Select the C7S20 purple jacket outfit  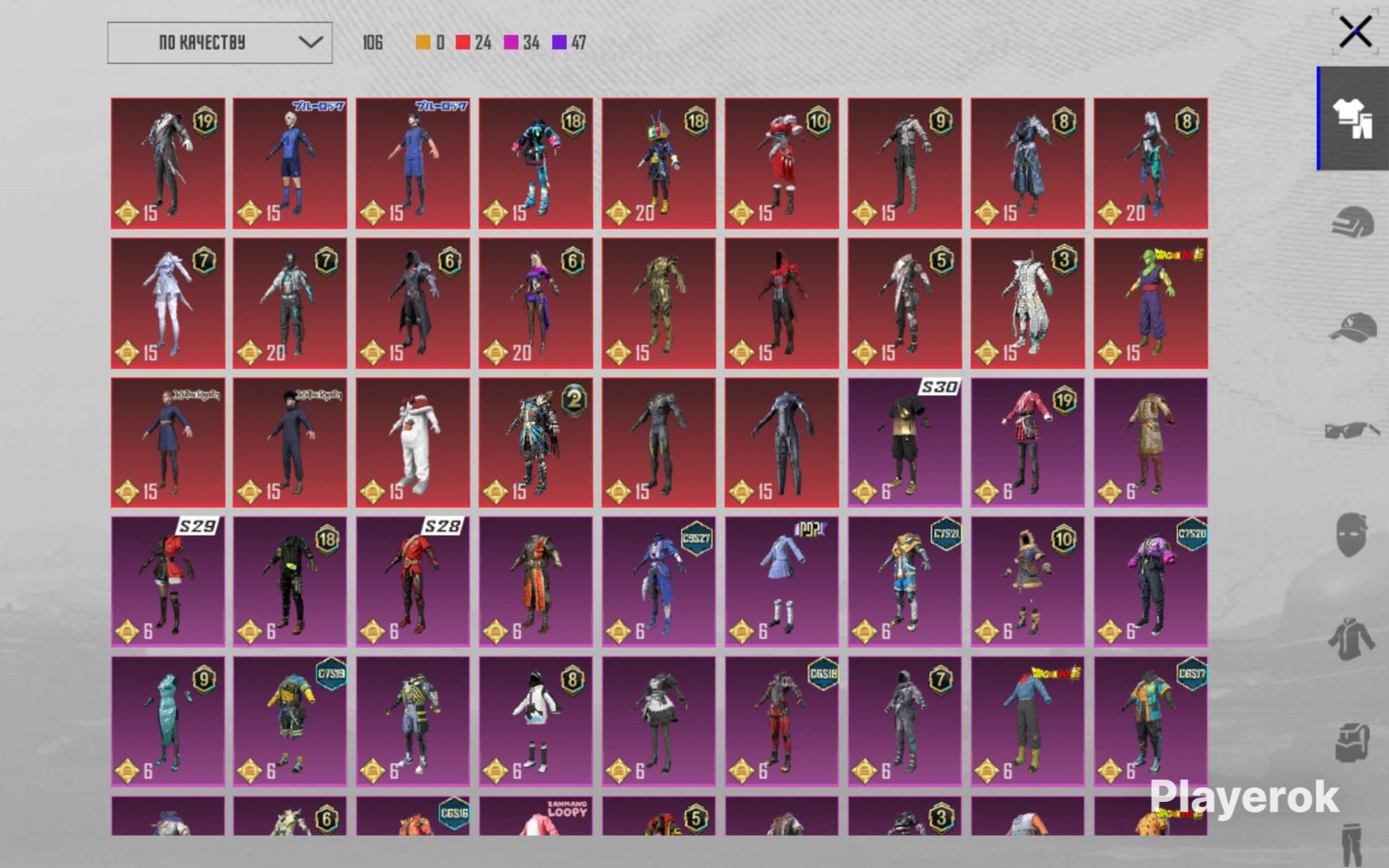tap(1150, 582)
